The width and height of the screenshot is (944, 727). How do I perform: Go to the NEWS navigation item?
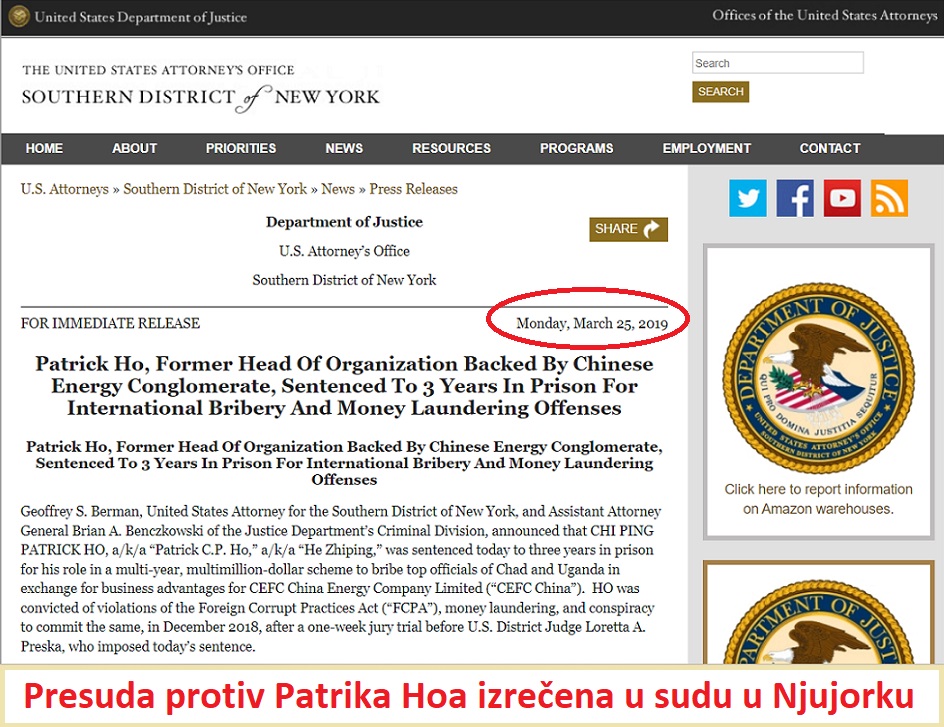click(344, 148)
